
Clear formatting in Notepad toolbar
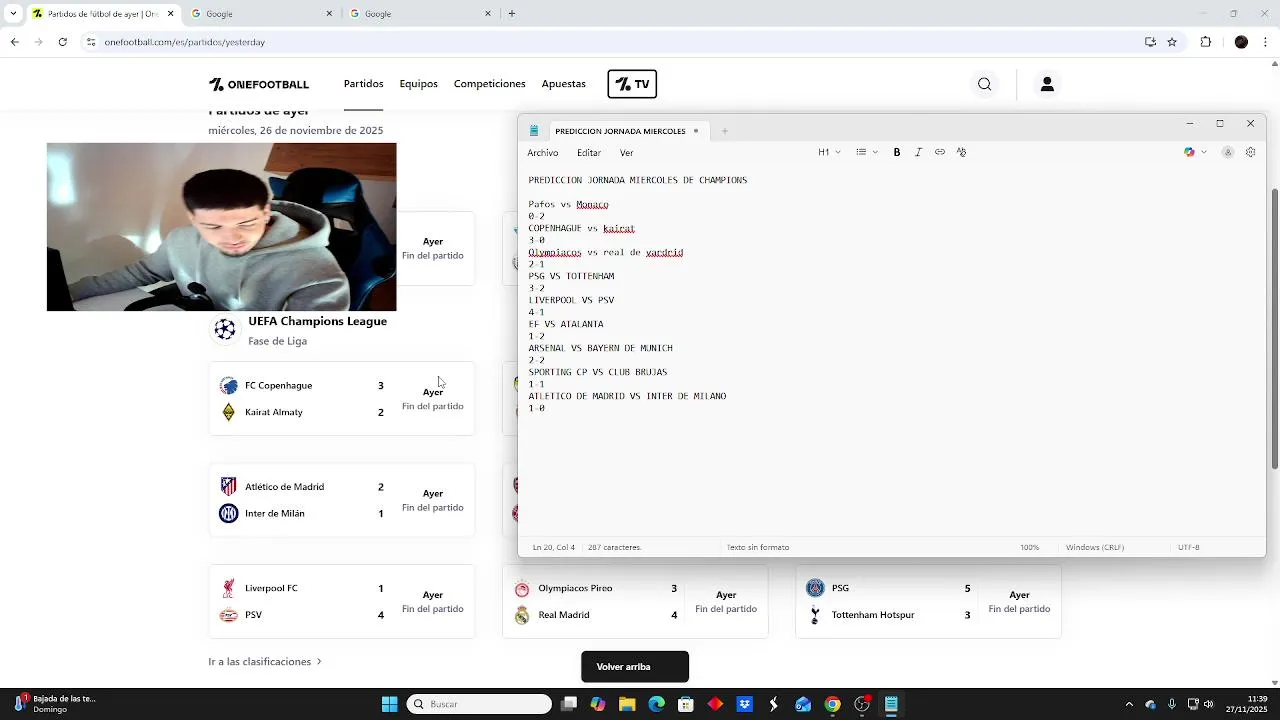(961, 152)
